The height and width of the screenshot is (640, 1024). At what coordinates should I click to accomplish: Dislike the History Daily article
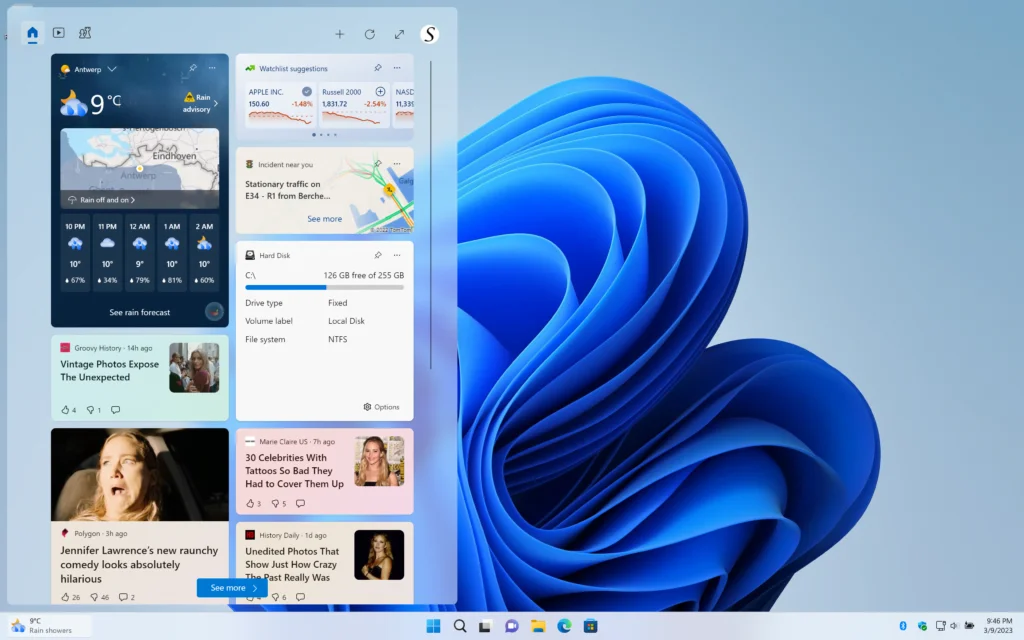(x=279, y=597)
